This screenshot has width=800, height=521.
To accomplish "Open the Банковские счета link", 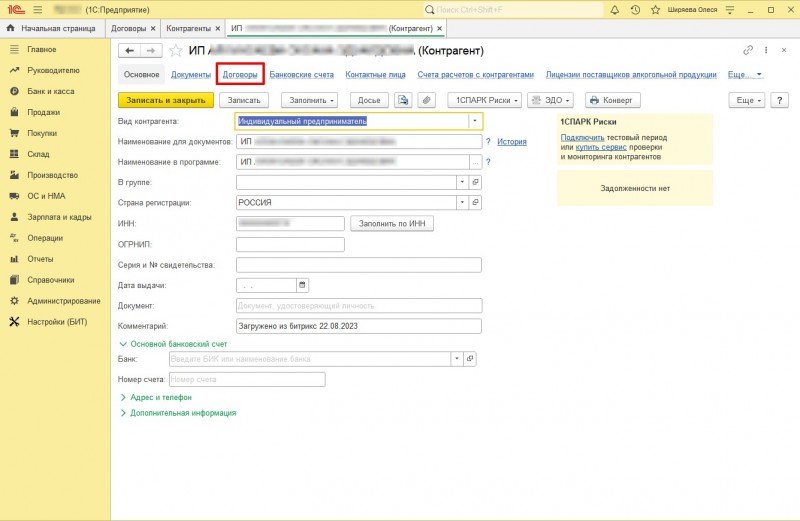I will 302,75.
